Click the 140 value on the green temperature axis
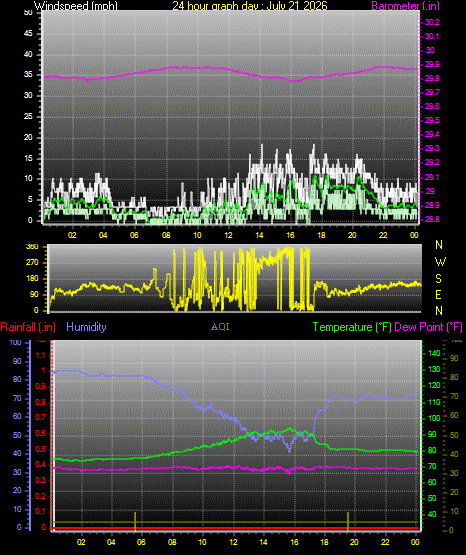Screen dimensions: 466x555 (434, 353)
